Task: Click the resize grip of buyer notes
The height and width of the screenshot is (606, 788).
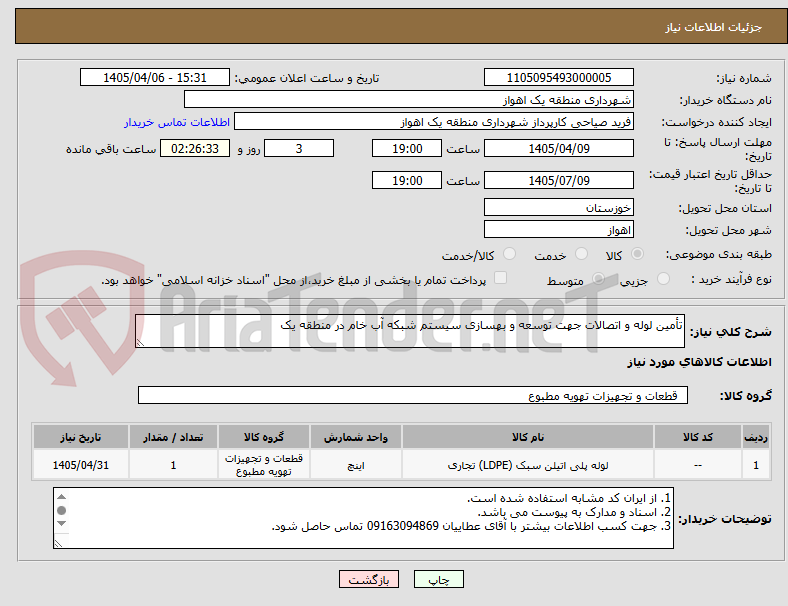Action: click(58, 543)
